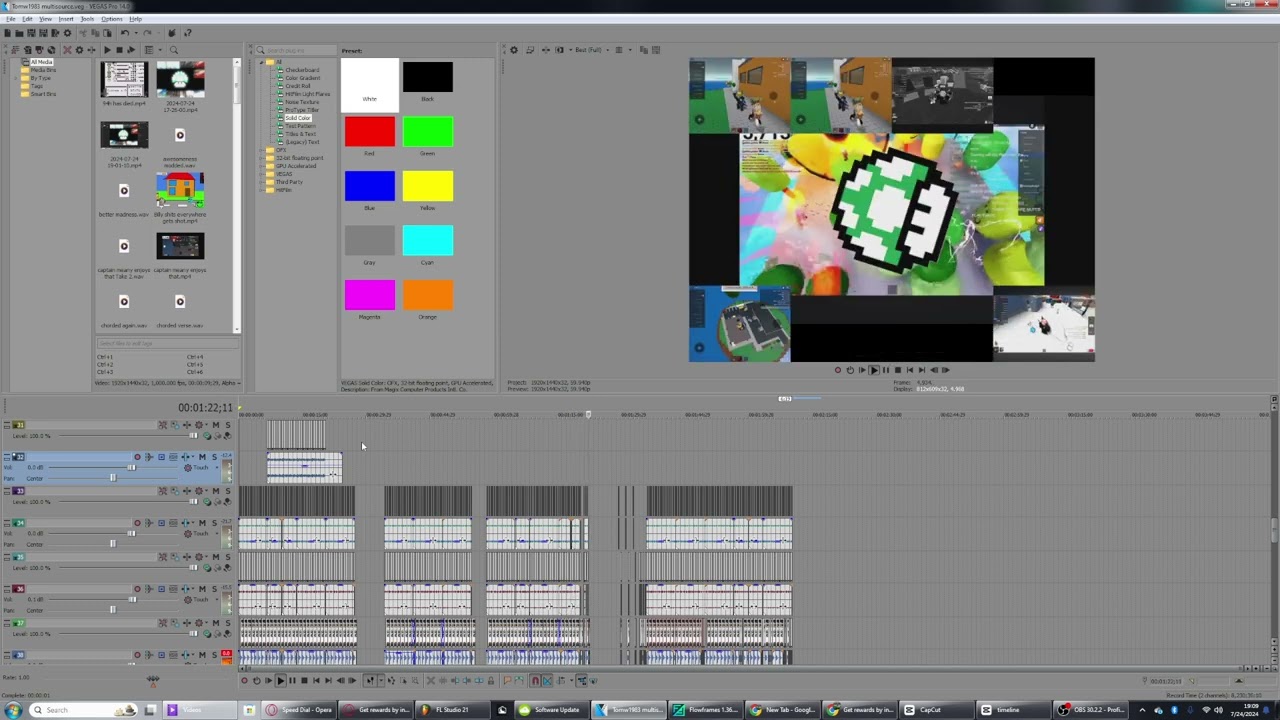Pause playback in the preview window
1280x720 pixels.
pos(885,370)
